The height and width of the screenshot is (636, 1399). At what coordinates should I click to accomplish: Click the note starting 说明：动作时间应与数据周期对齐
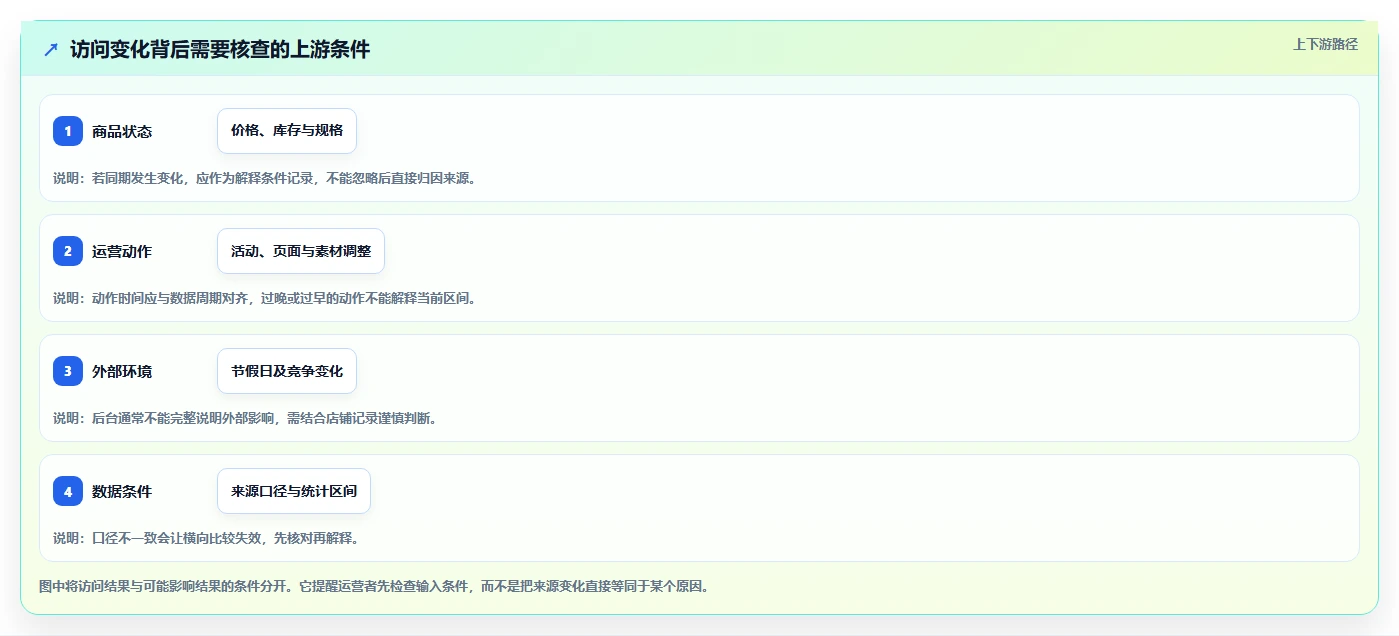click(265, 298)
